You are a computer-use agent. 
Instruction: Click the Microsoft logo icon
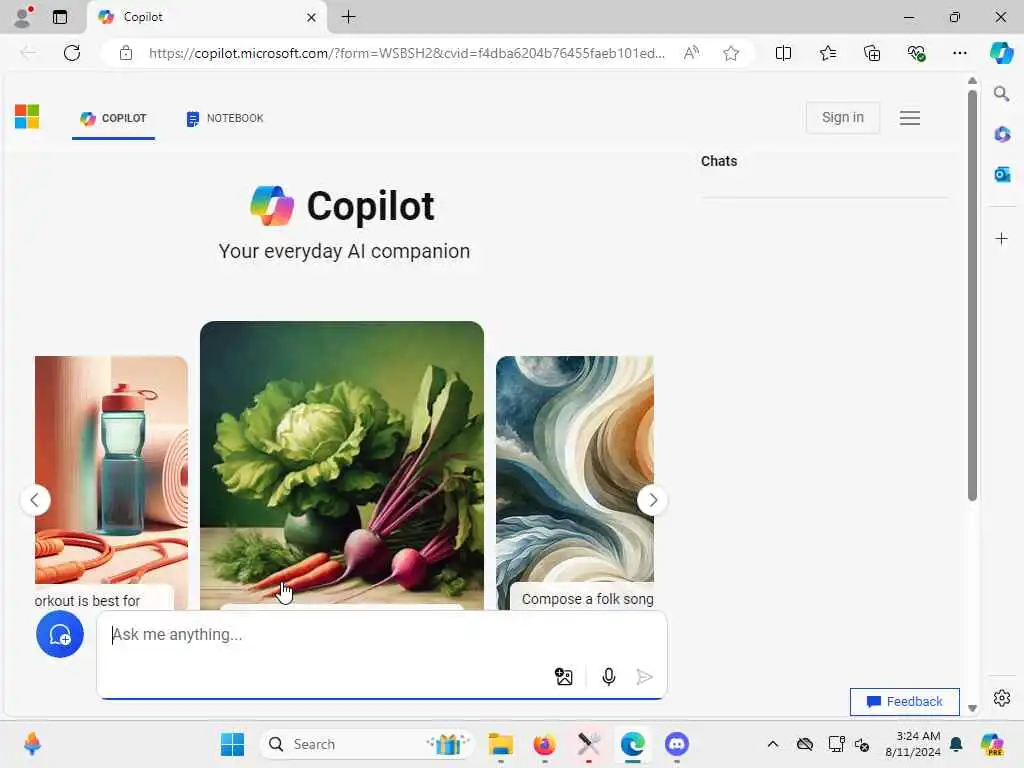tap(27, 117)
